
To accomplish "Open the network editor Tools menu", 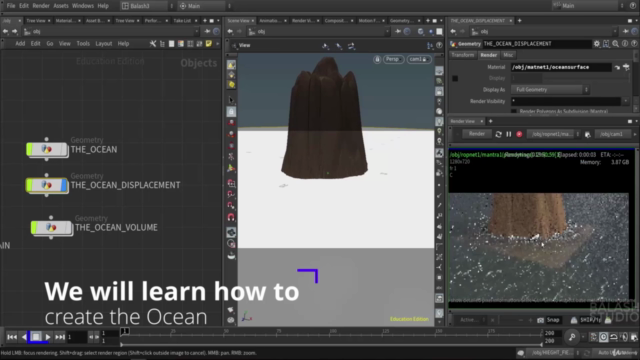I will click(x=83, y=43).
